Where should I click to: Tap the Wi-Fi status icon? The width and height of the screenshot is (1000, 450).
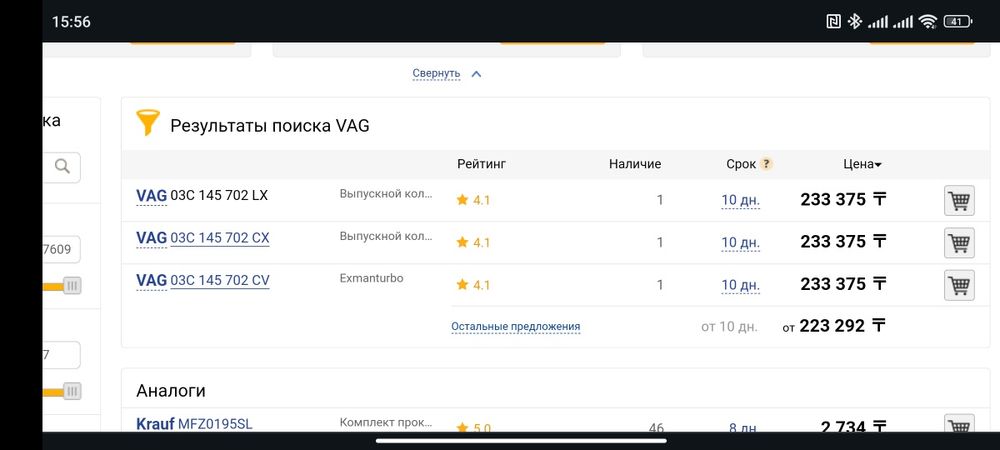(x=928, y=22)
